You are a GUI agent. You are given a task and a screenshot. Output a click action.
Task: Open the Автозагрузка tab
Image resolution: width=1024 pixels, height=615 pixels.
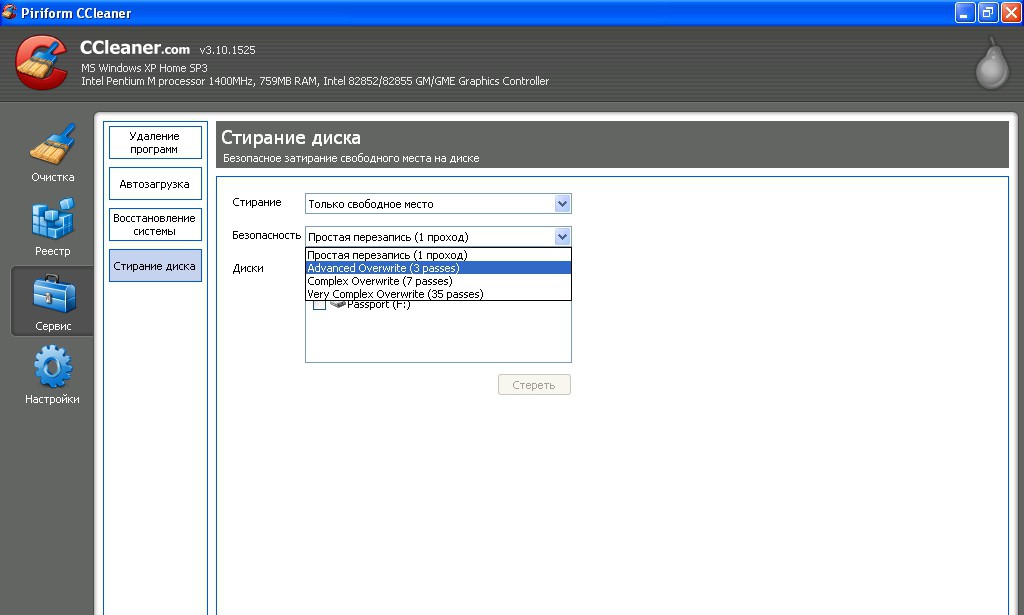coord(155,183)
